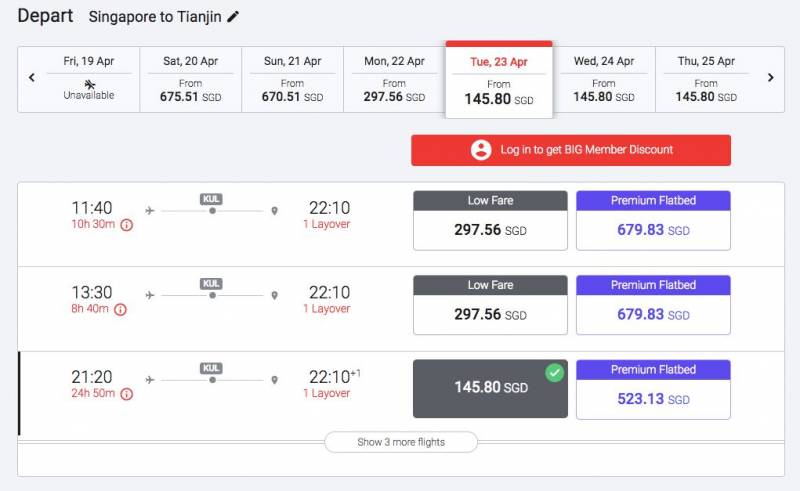Click the pencil edit route icon
This screenshot has width=800, height=491.
[x=233, y=17]
